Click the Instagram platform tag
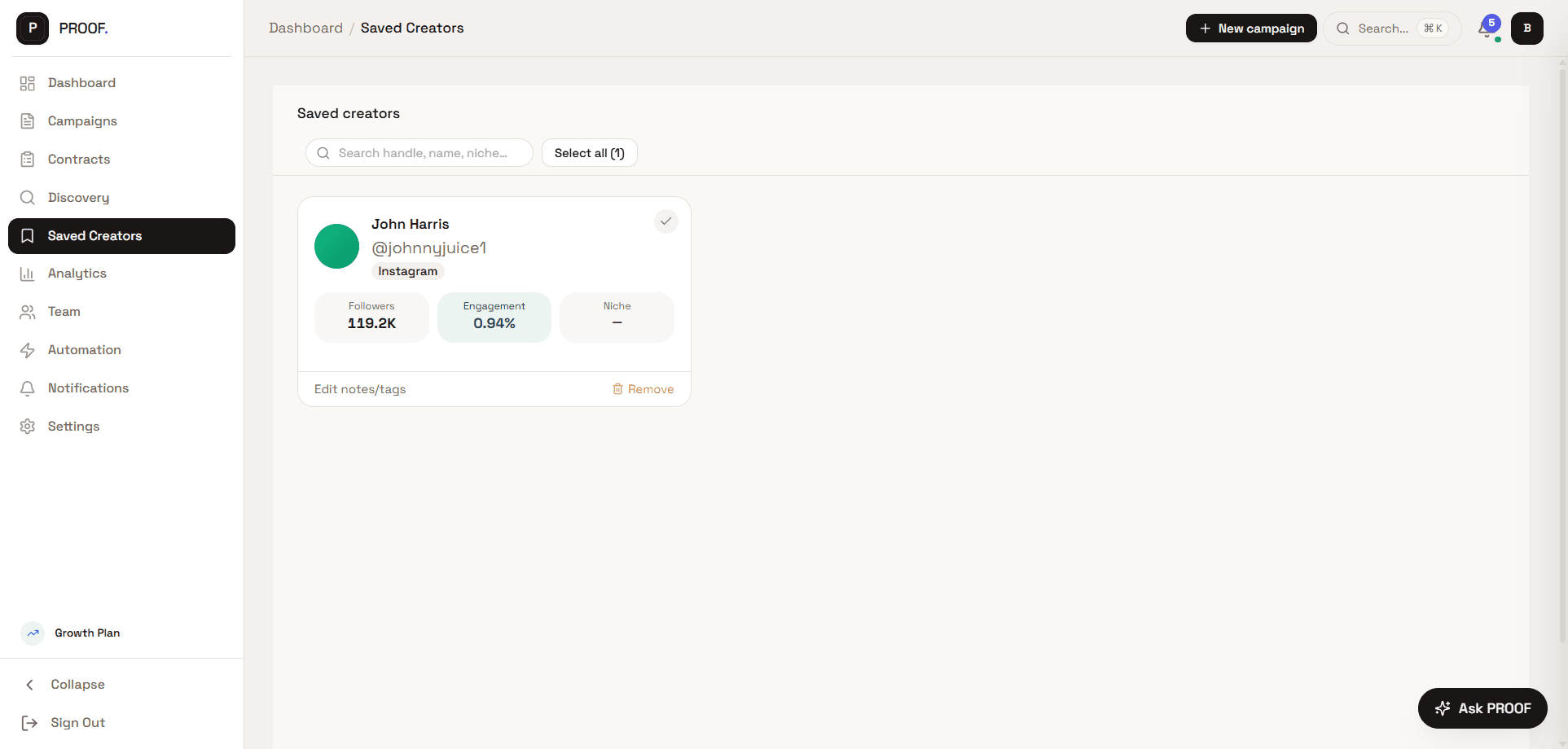This screenshot has height=749, width=1568. 407,271
